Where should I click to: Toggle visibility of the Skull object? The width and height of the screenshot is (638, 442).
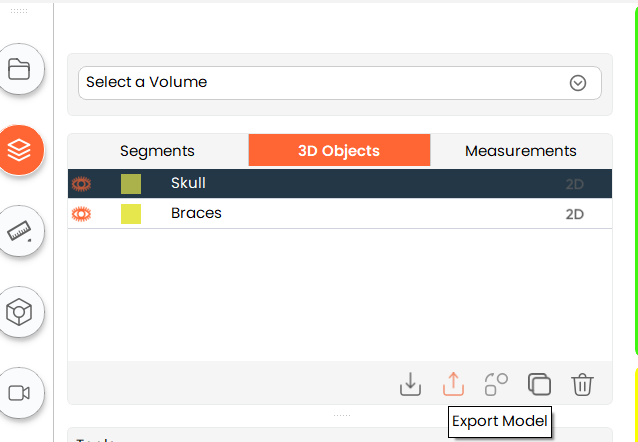(x=82, y=184)
